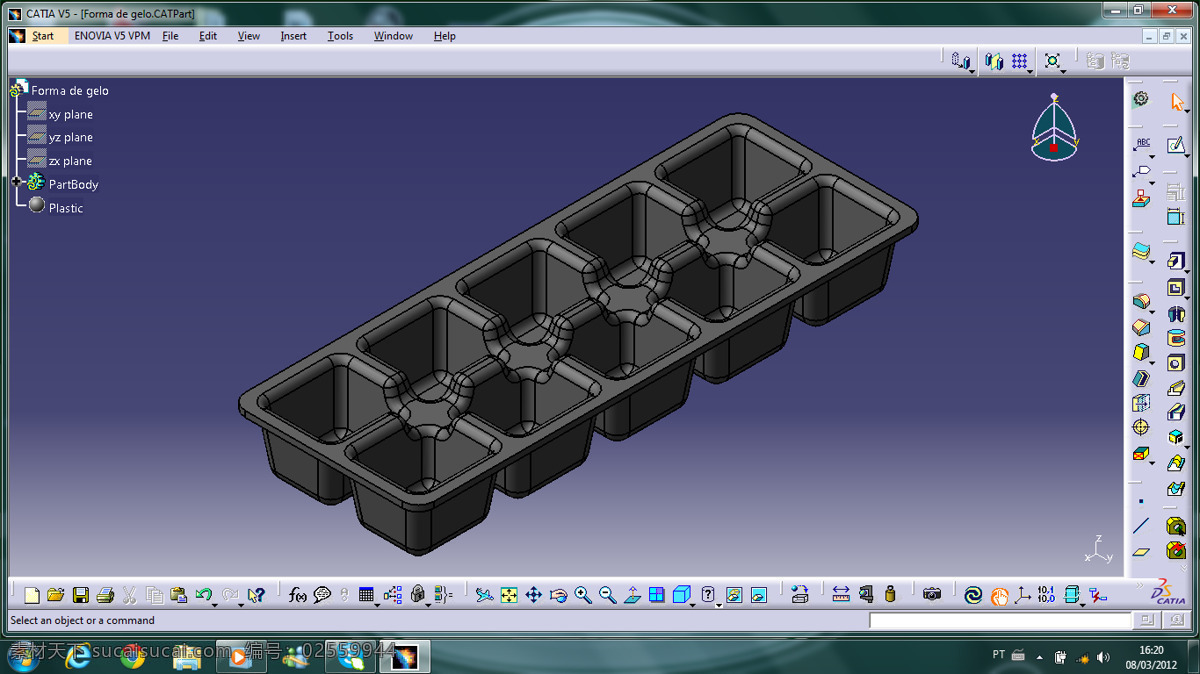Open the Design Table dropdown arrow
The image size is (1200, 674).
click(x=378, y=603)
